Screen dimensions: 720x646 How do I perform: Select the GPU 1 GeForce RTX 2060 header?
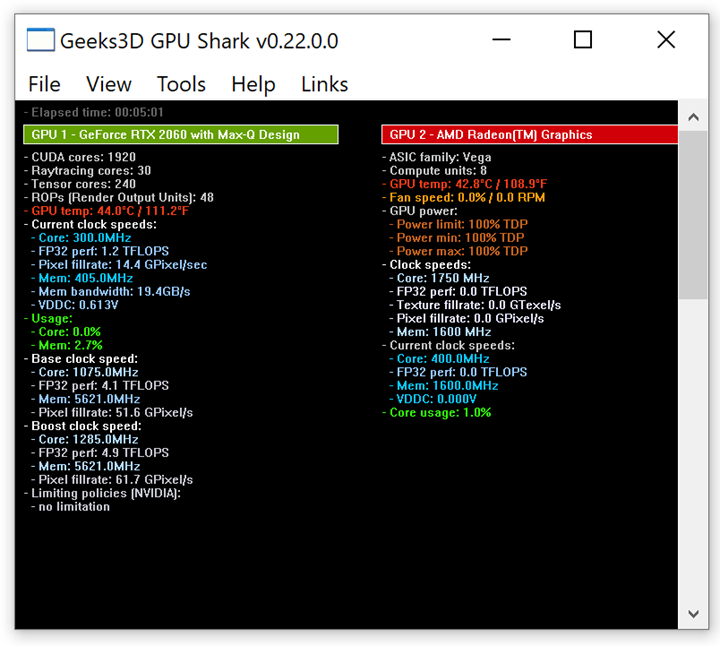tap(181, 135)
